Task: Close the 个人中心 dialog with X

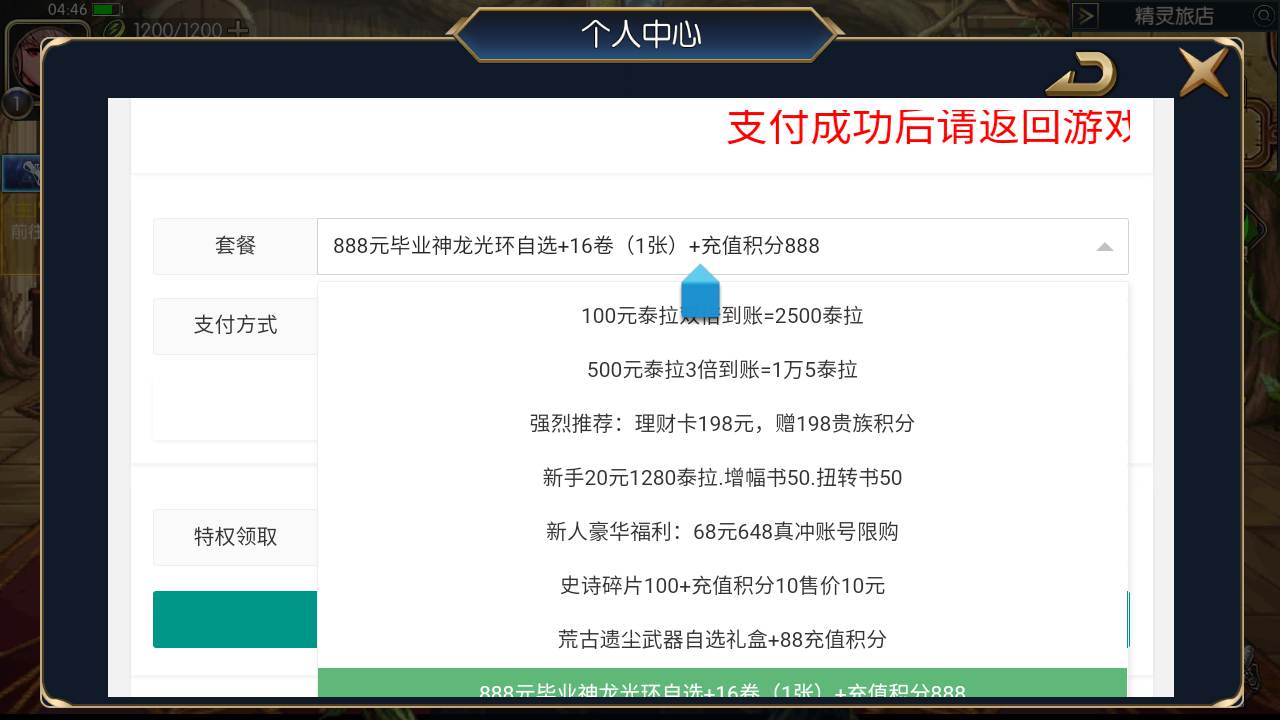Action: 1203,72
